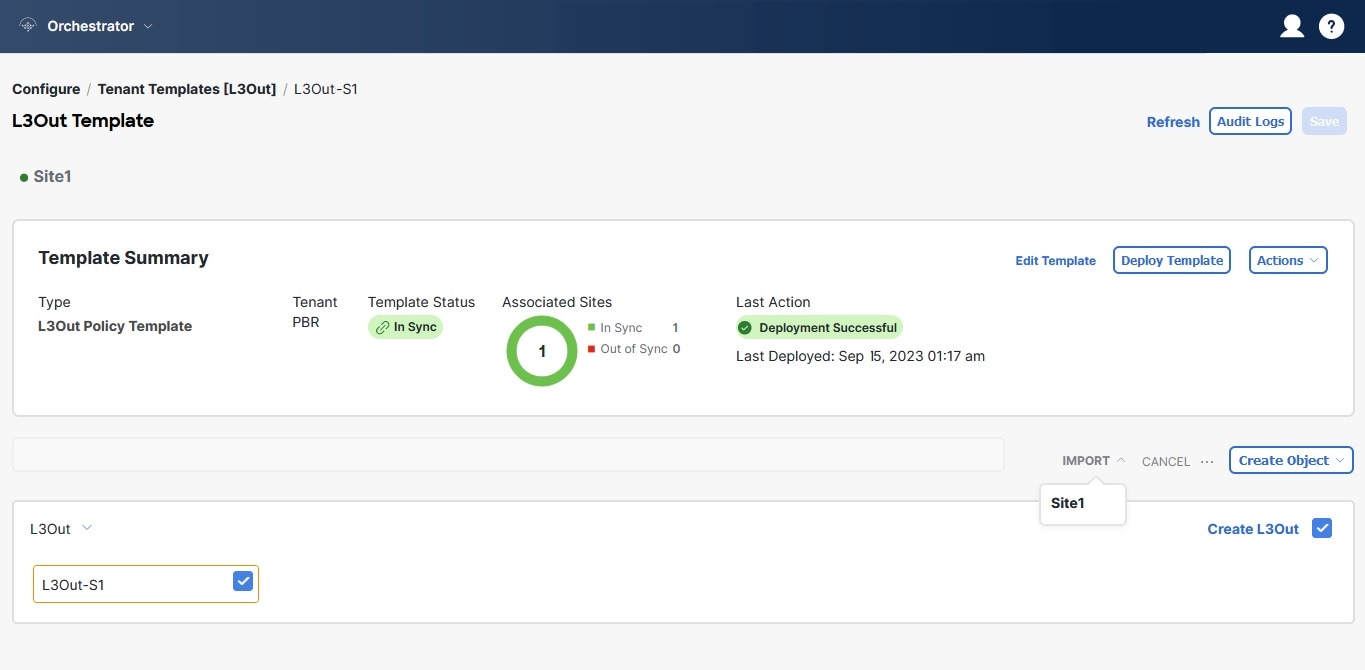Click the Last Deployed date text

click(x=860, y=355)
